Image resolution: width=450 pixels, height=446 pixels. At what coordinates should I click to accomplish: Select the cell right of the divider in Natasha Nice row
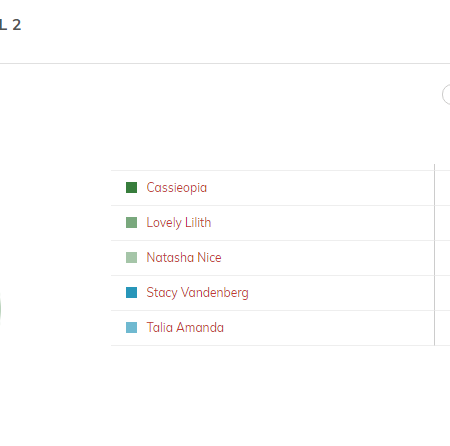pos(443,258)
